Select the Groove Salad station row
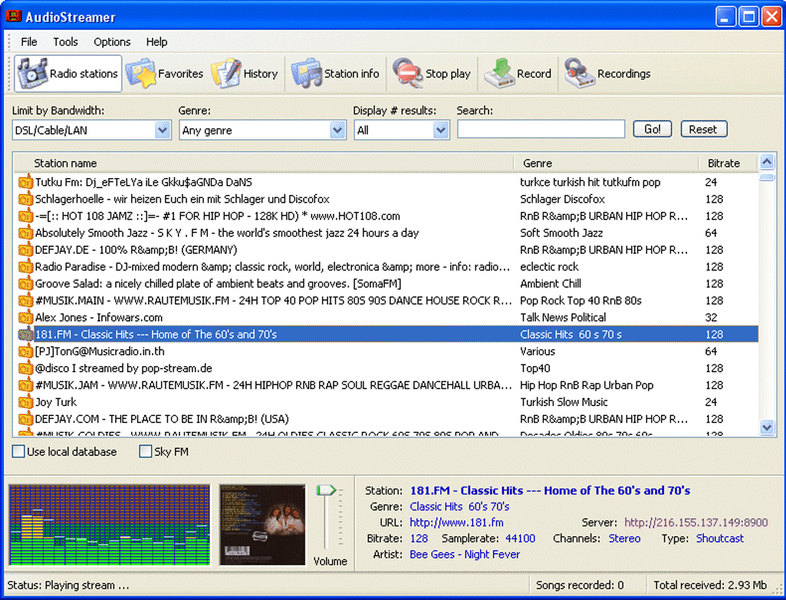 point(386,284)
